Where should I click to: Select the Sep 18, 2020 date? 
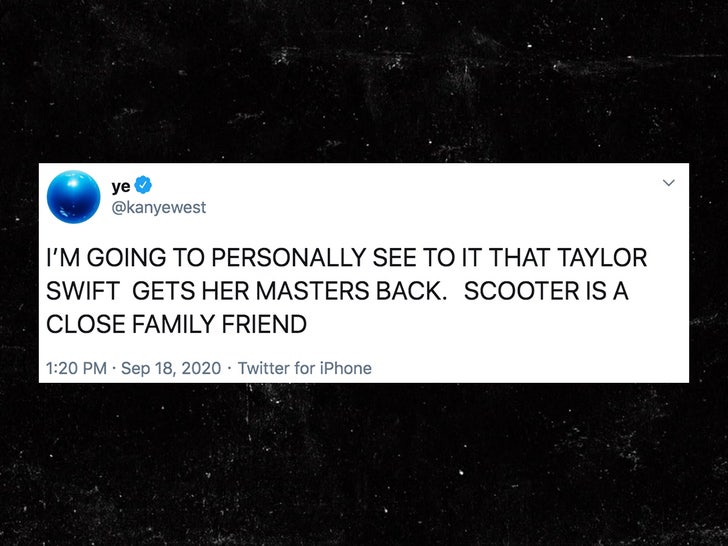pos(171,368)
